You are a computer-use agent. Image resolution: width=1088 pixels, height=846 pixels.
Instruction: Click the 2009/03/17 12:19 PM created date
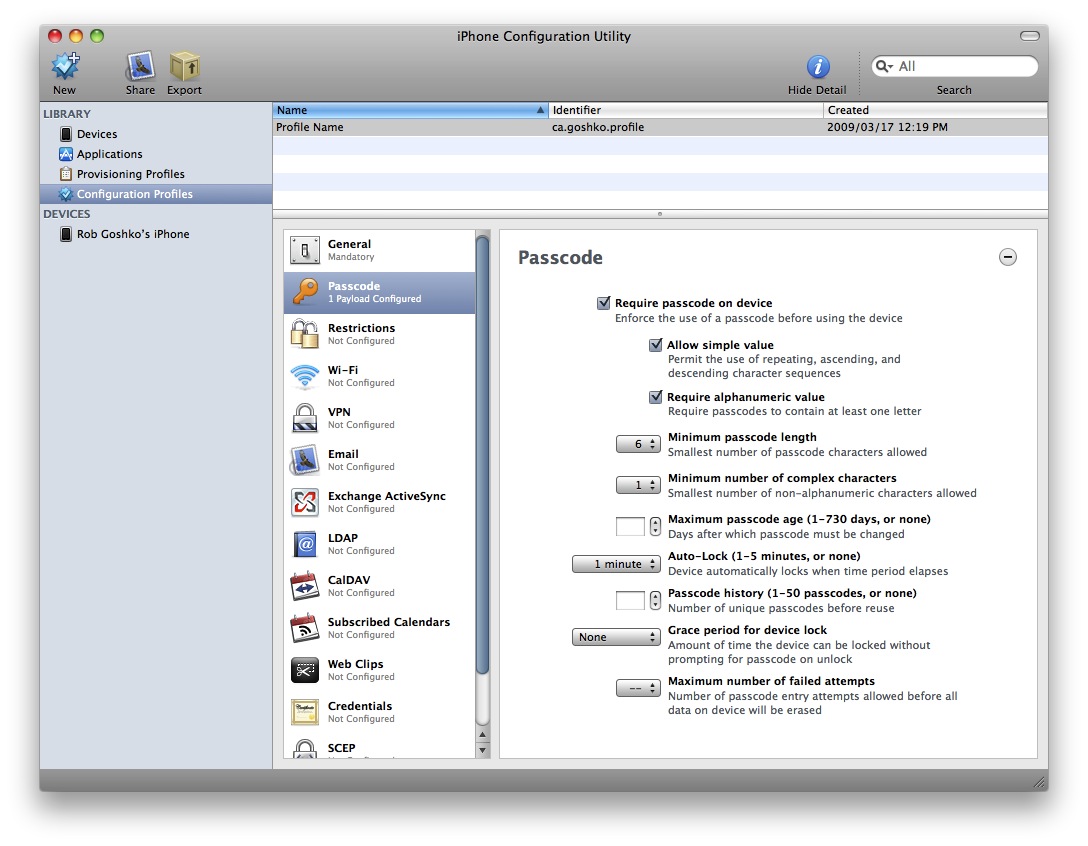coord(887,127)
